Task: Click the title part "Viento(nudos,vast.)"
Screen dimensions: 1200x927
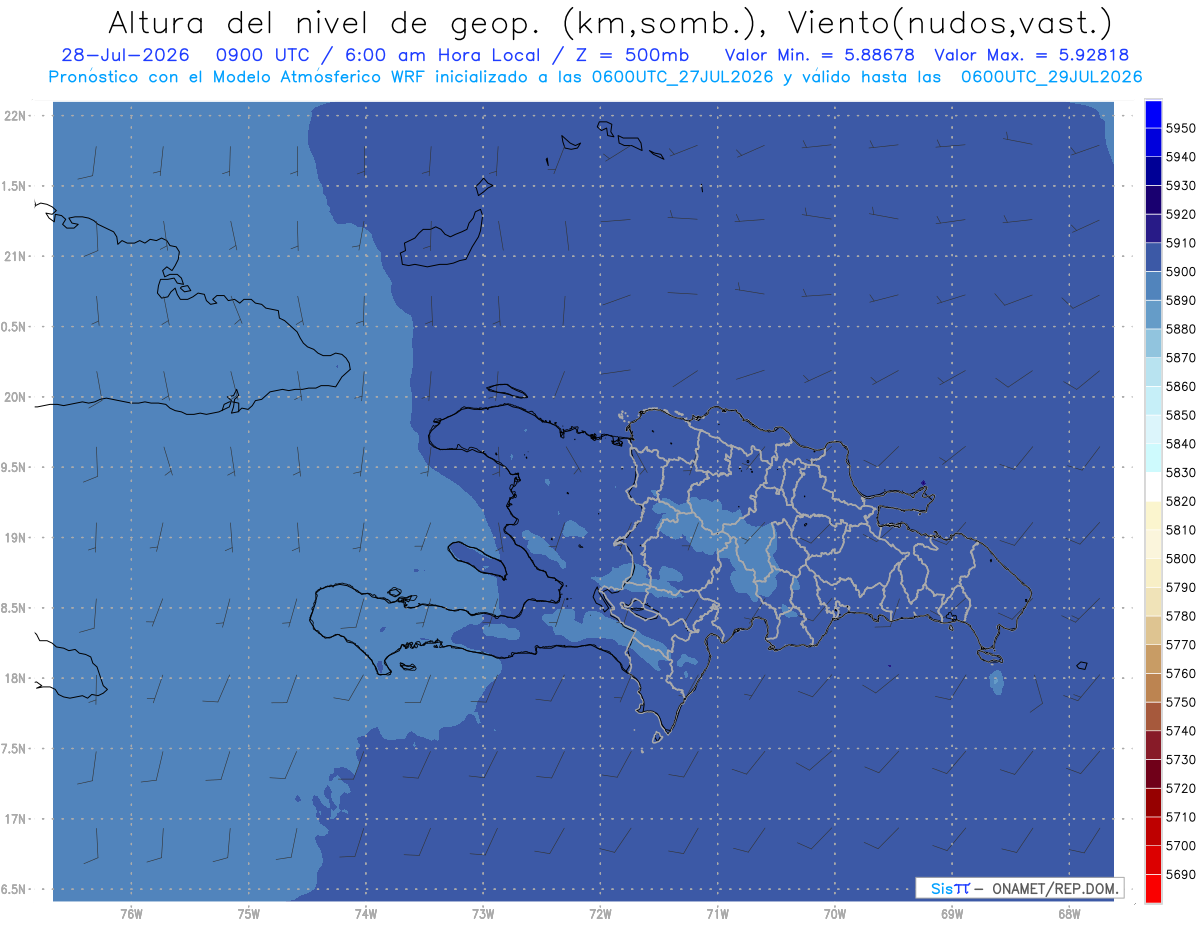Action: point(949,22)
